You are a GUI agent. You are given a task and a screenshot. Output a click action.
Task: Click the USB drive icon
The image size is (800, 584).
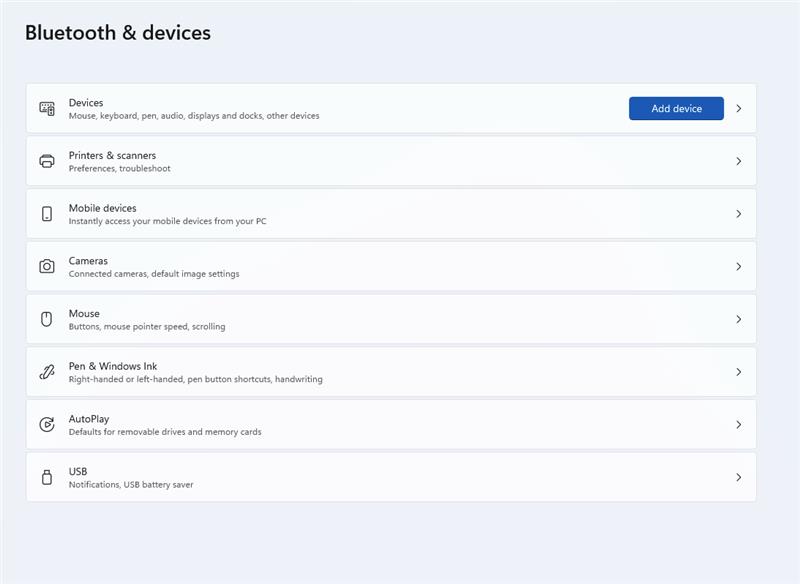click(47, 477)
